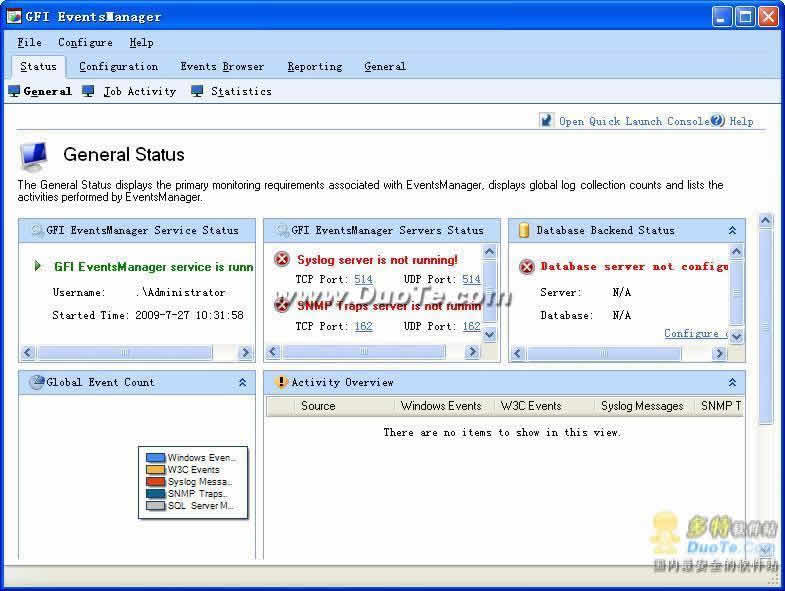Screen dimensions: 785x591
Task: Open SNMP TCP Port 162 link
Action: click(363, 327)
